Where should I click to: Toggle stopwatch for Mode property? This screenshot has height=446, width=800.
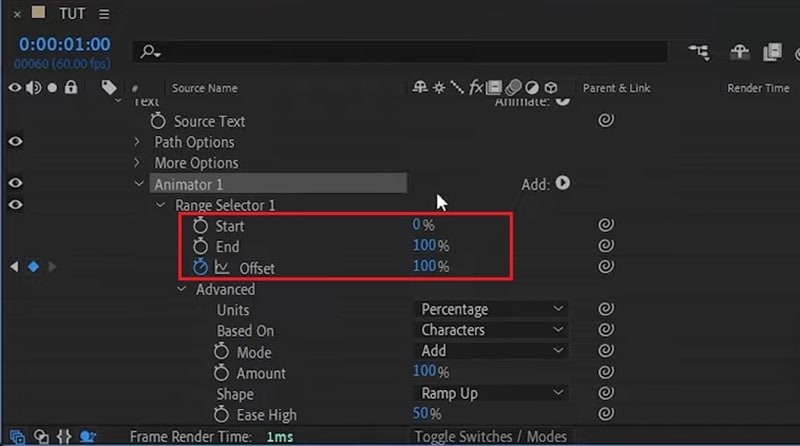221,352
